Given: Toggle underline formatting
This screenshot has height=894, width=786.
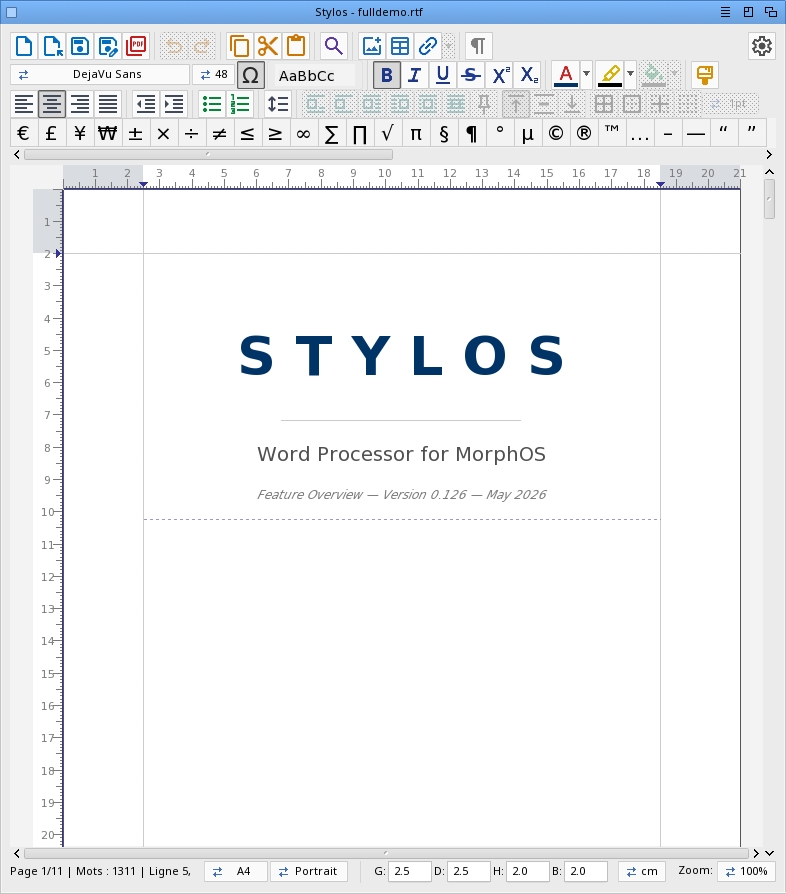Looking at the screenshot, I should tap(443, 75).
